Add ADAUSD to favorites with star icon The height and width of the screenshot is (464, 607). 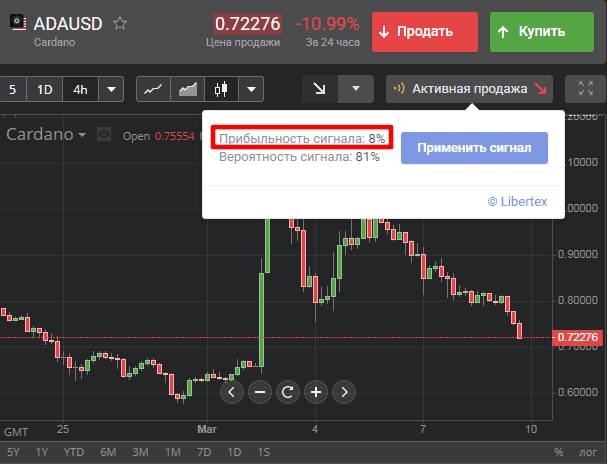(x=120, y=23)
